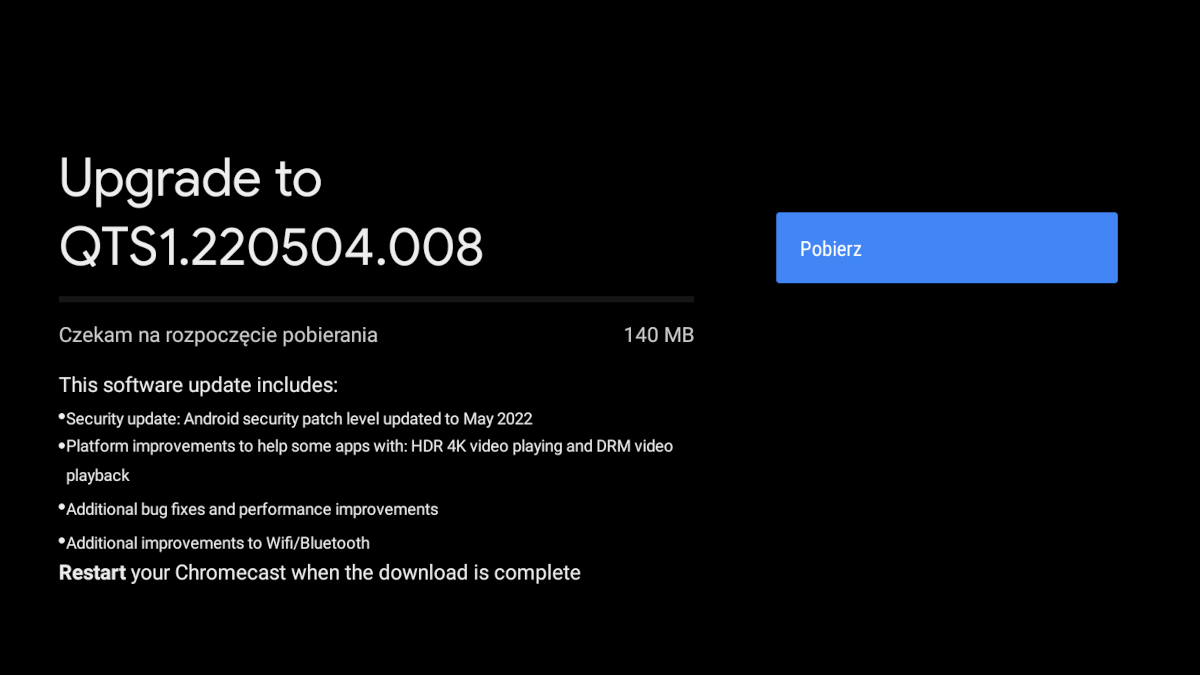Screen dimensions: 1200x675
Task: Click the 'Upgrade to' heading text
Action: (190, 178)
